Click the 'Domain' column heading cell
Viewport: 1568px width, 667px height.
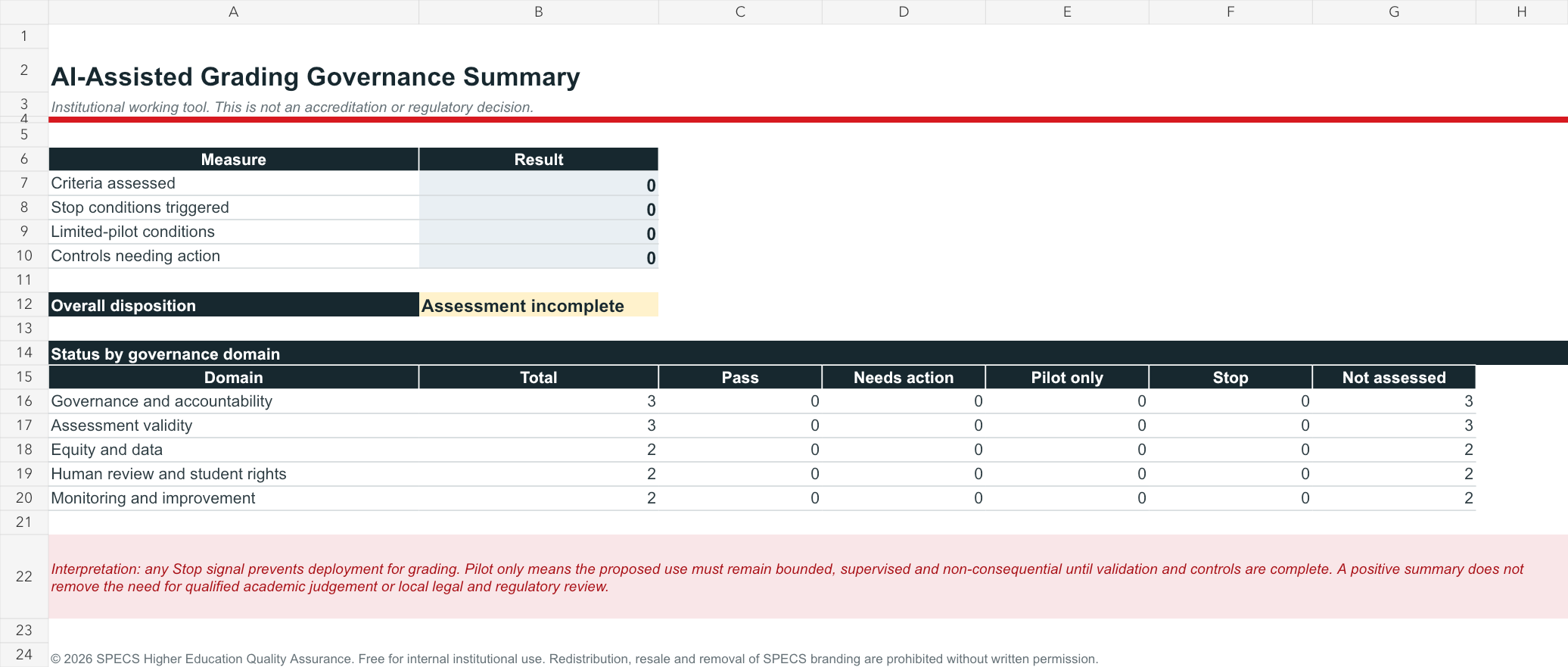(x=234, y=377)
